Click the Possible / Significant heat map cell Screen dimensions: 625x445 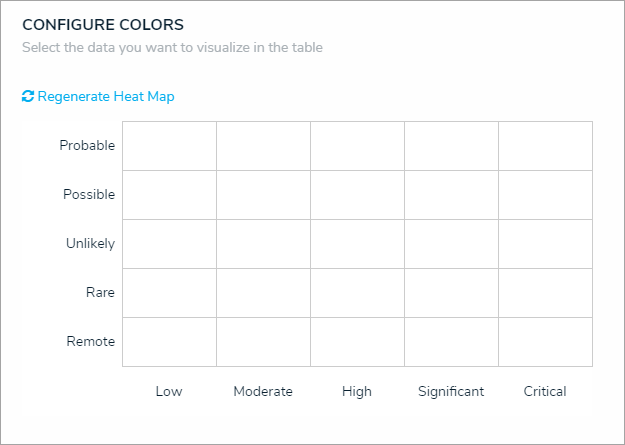coord(451,195)
